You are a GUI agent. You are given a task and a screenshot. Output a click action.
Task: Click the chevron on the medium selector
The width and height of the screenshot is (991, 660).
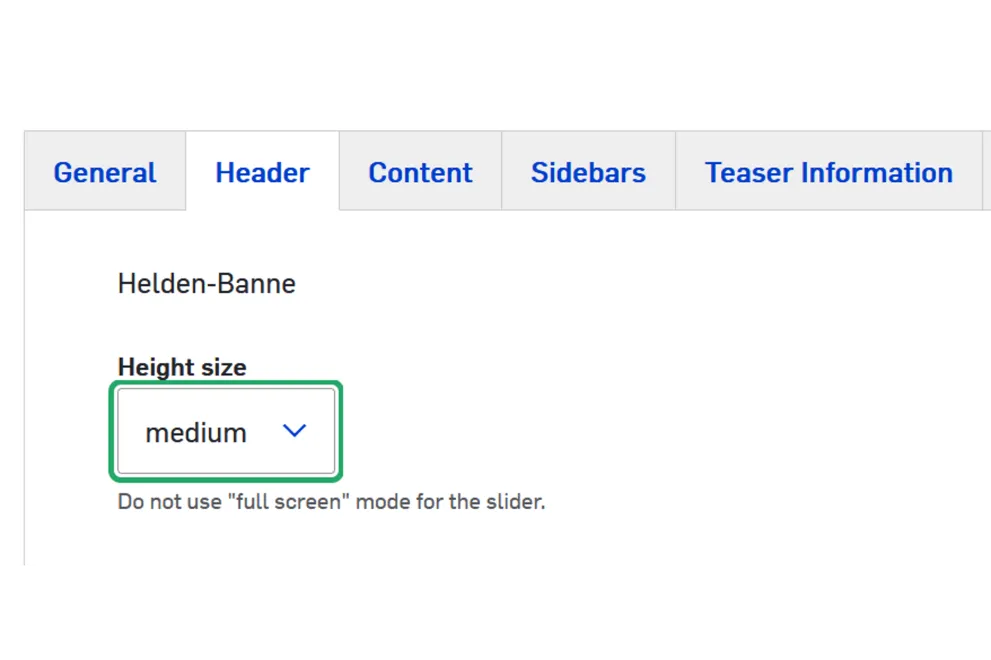[295, 431]
